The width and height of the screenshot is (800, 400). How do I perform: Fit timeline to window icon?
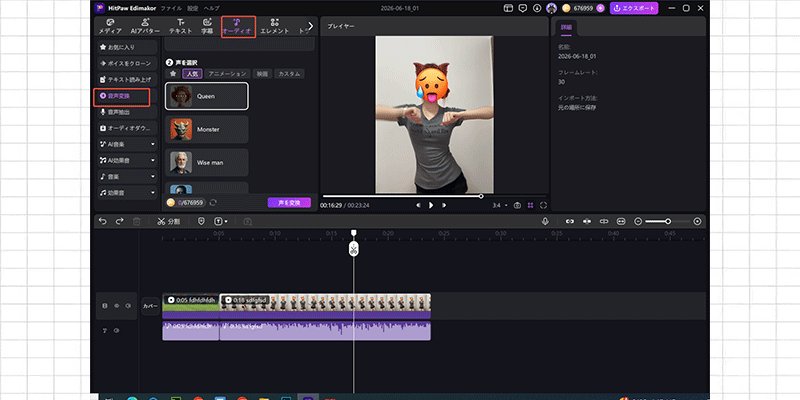pos(620,221)
